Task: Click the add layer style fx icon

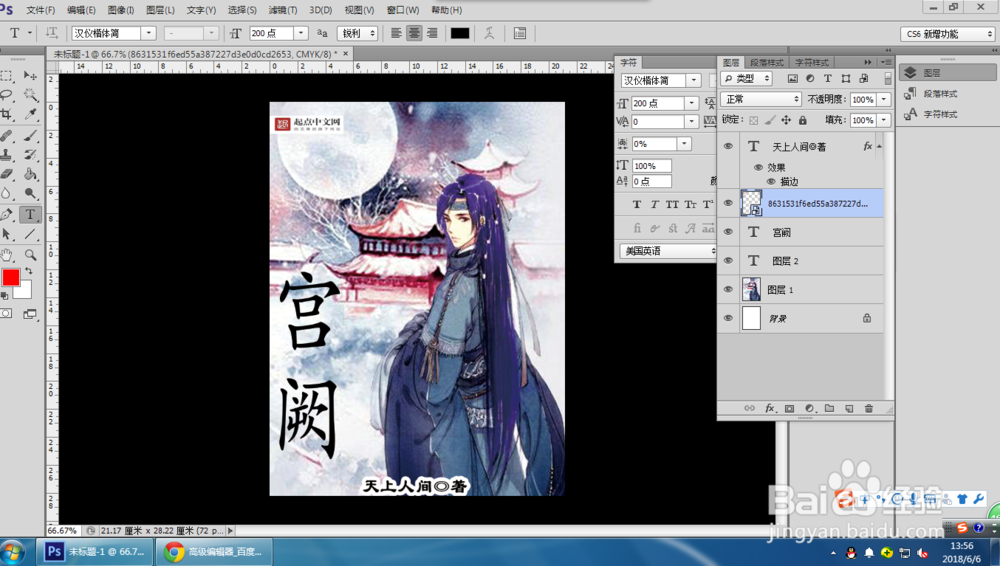Action: point(770,408)
